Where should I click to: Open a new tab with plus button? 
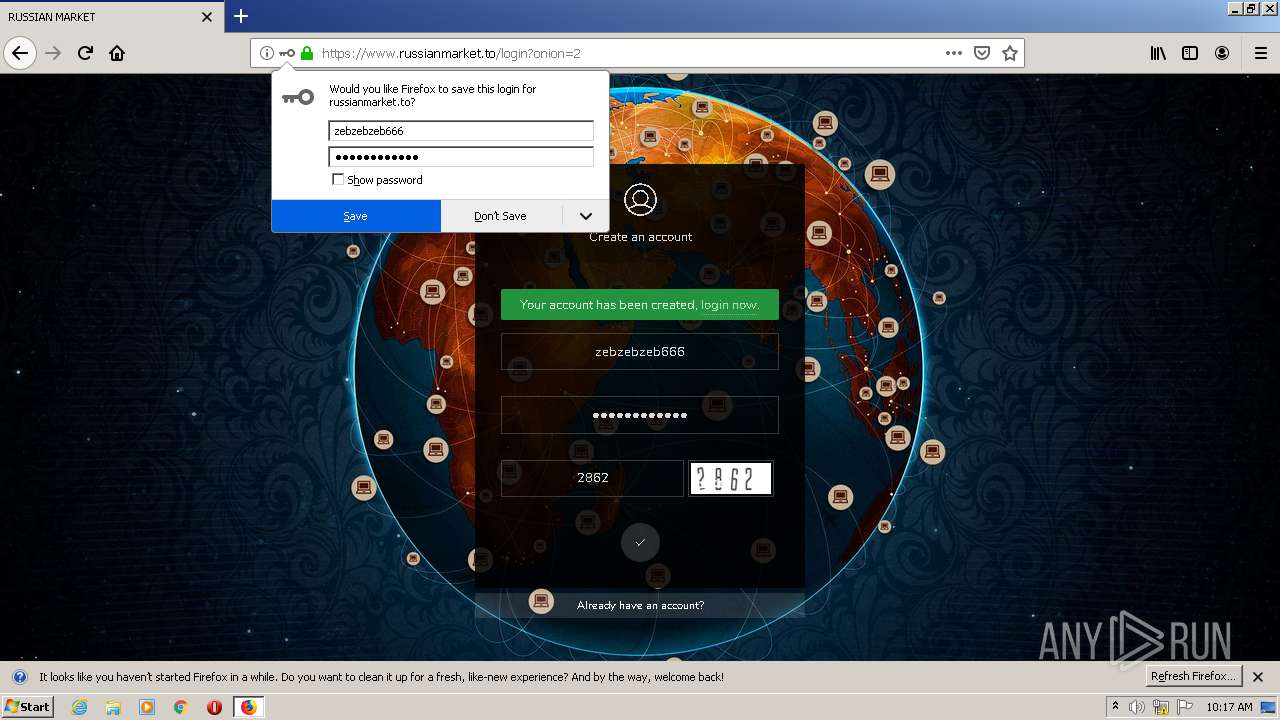click(241, 16)
